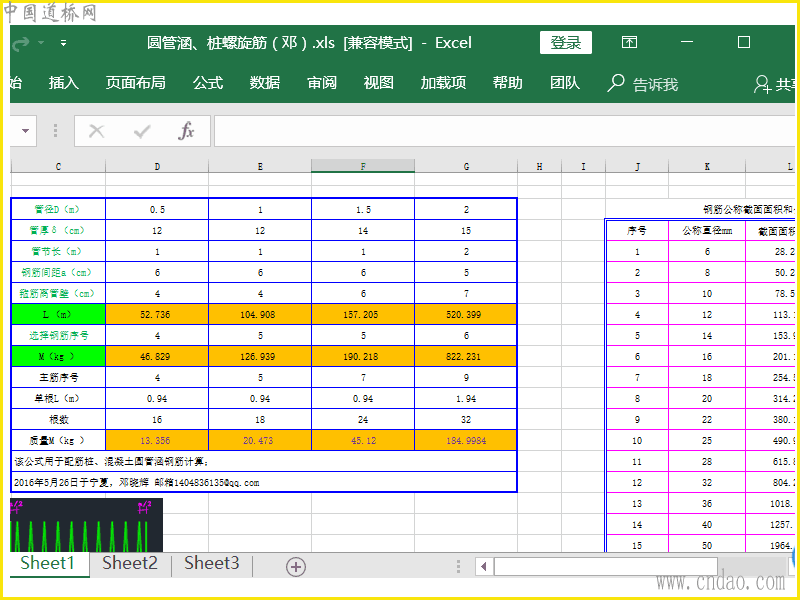Click the 共享 share icon

[763, 84]
